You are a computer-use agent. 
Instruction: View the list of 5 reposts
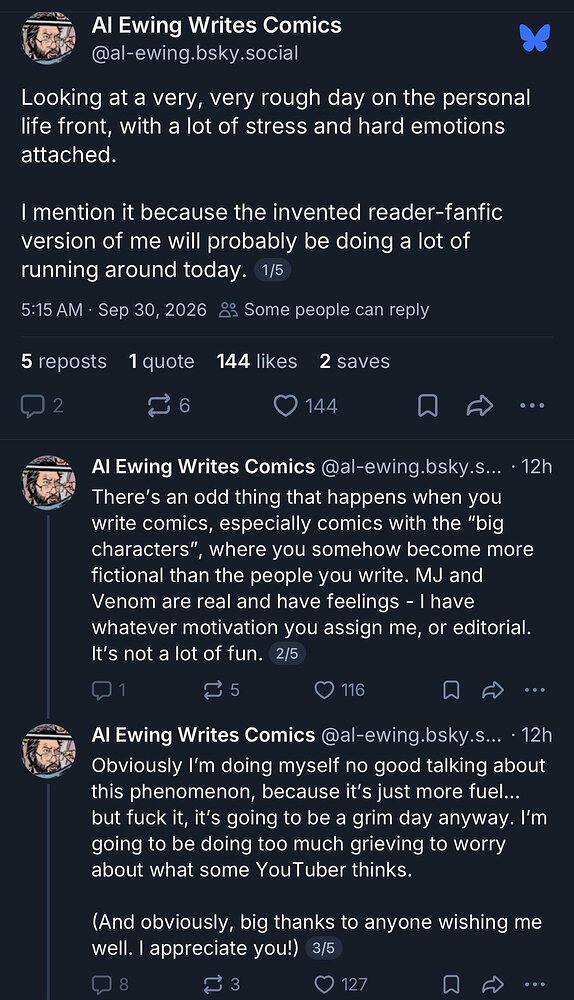tap(64, 361)
